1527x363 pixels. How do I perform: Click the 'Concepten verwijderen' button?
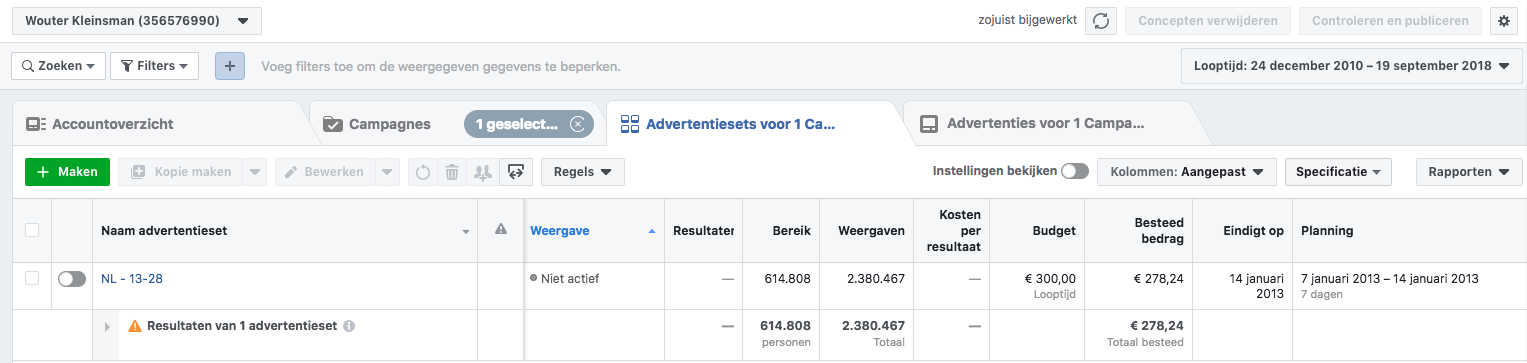(x=1207, y=21)
